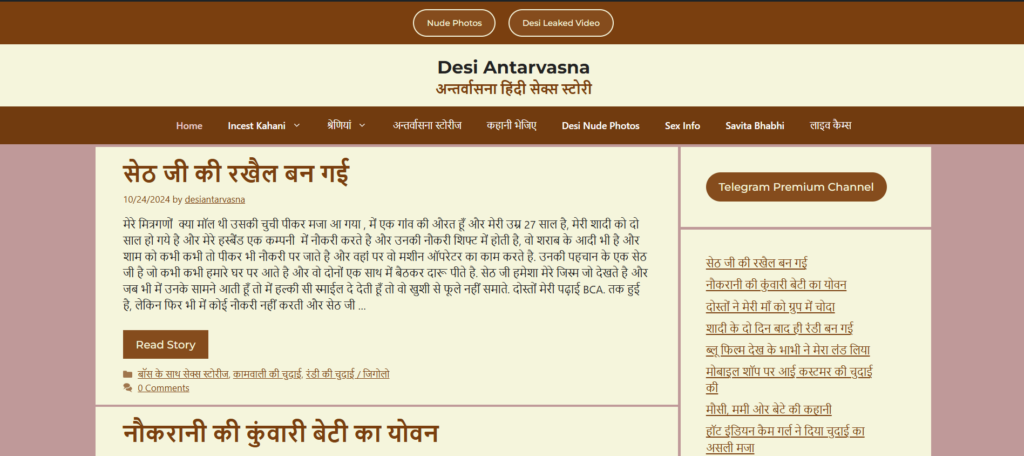This screenshot has width=1024, height=456.
Task: Open the बॉस के साथ सेक्स स्टोरीज category link
Action: tap(183, 374)
